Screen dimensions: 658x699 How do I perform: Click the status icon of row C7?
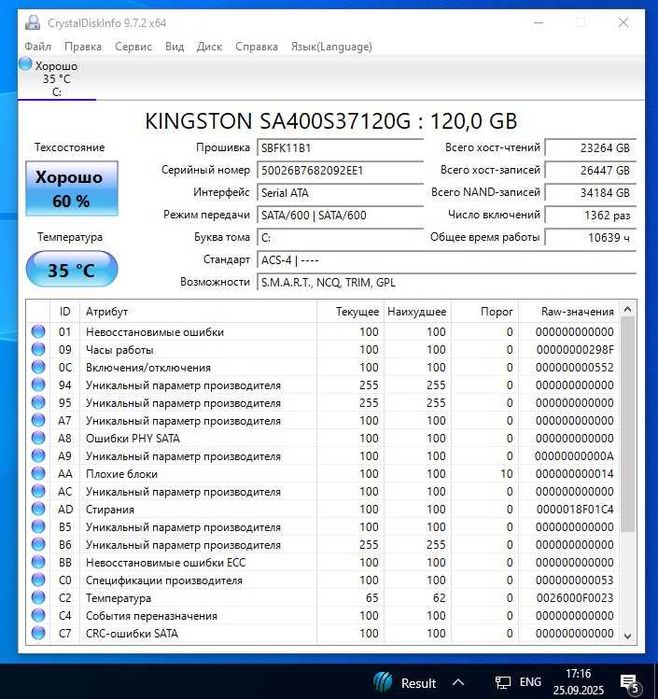tap(38, 633)
